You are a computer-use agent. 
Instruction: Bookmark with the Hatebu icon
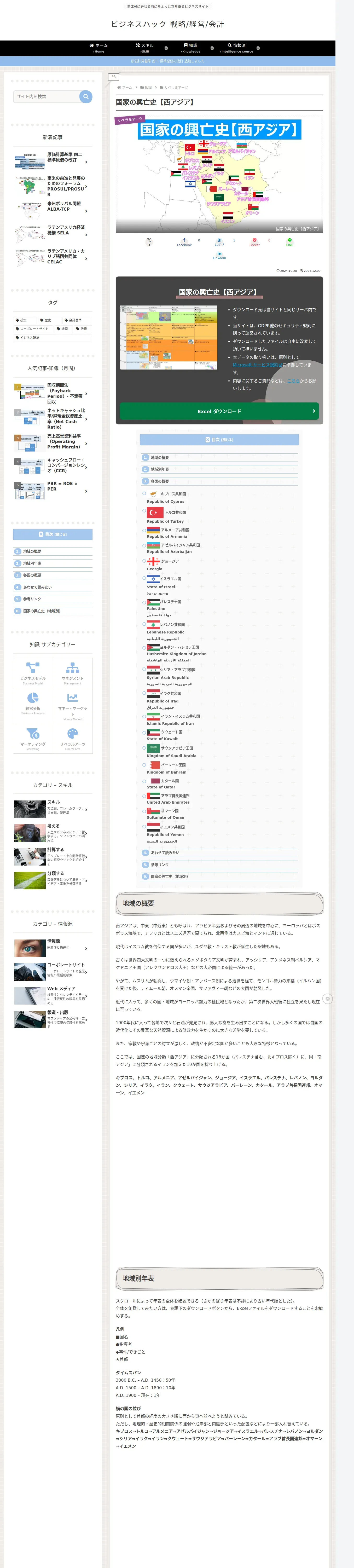[x=219, y=242]
